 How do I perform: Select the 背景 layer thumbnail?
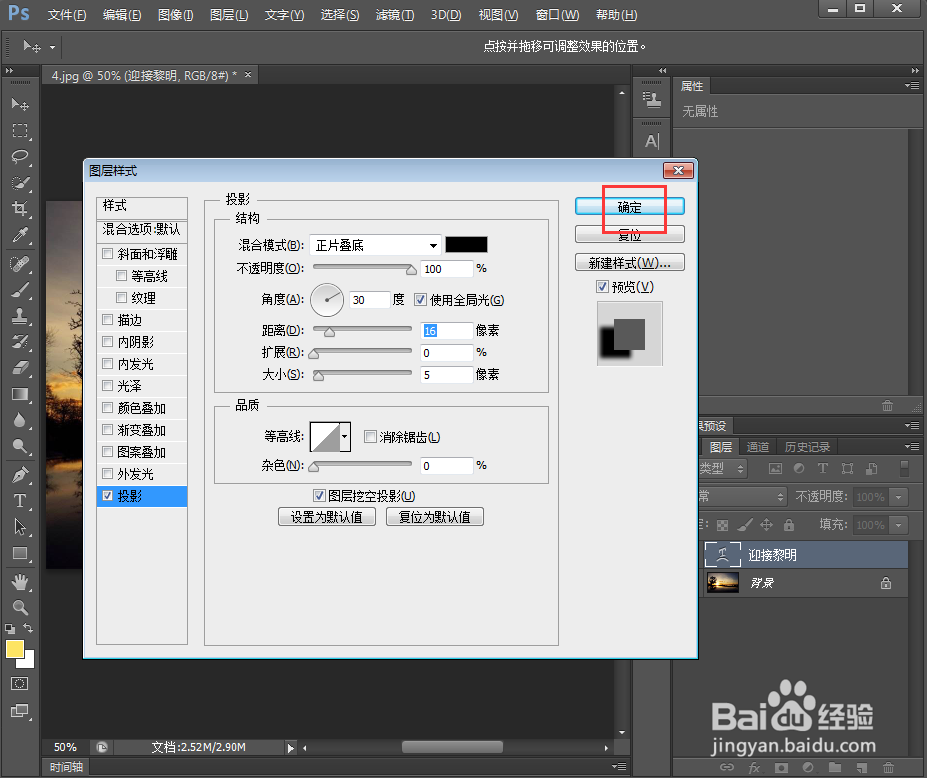pos(723,582)
